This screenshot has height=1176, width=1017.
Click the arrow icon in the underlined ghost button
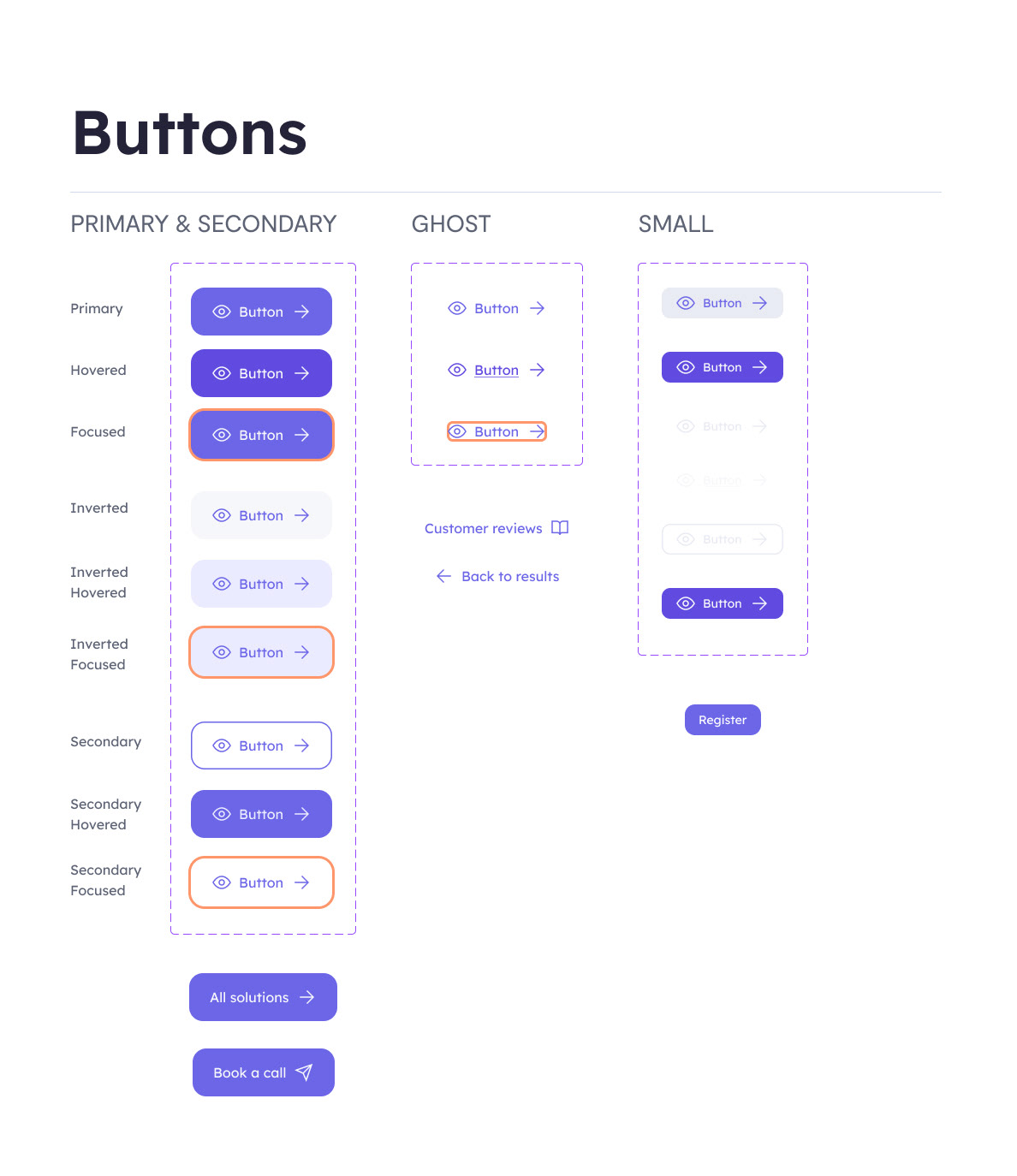tap(538, 370)
